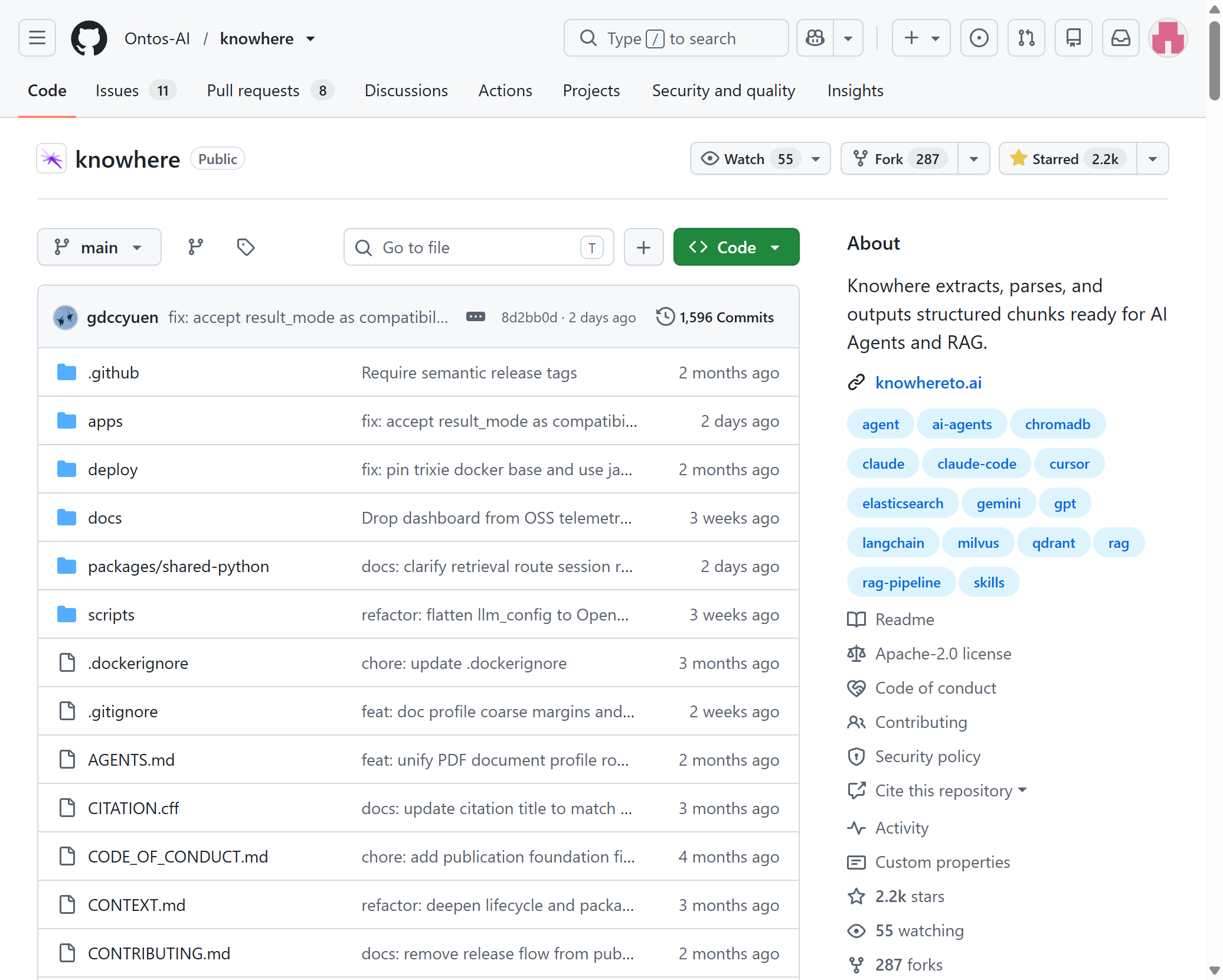Open the Apache-2.0 license scales icon
The width and height of the screenshot is (1223, 980).
pyautogui.click(x=856, y=654)
